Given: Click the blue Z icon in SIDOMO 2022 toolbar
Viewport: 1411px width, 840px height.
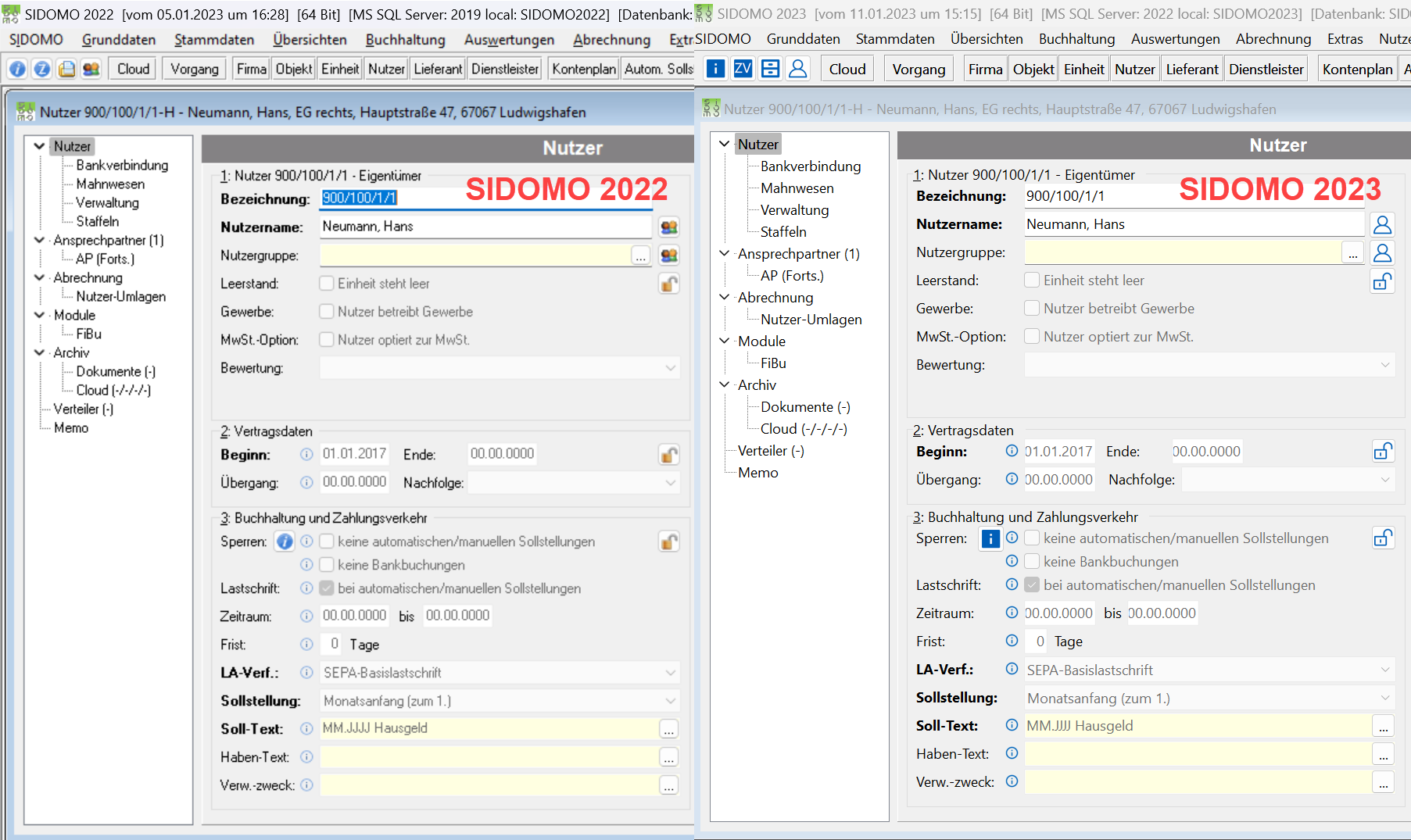Looking at the screenshot, I should (42, 69).
